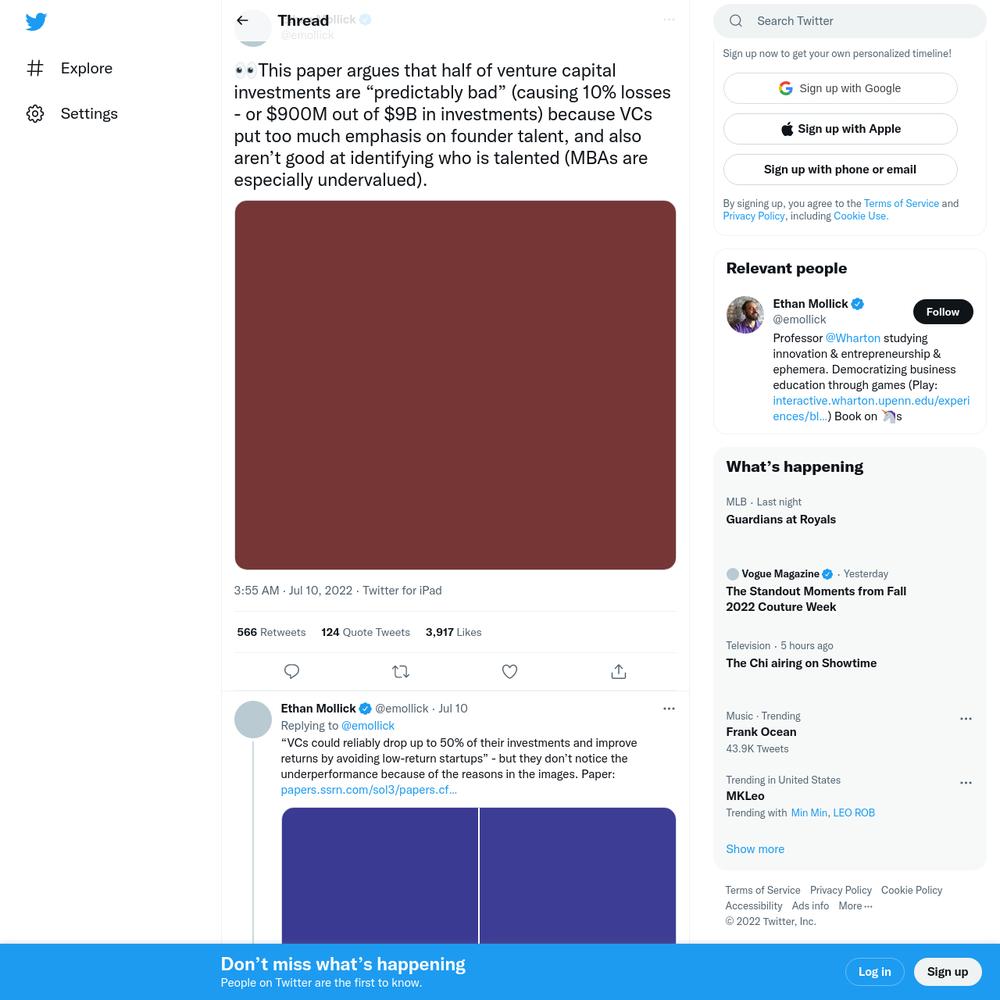
Task: Expand the More footer menu
Action: click(855, 906)
